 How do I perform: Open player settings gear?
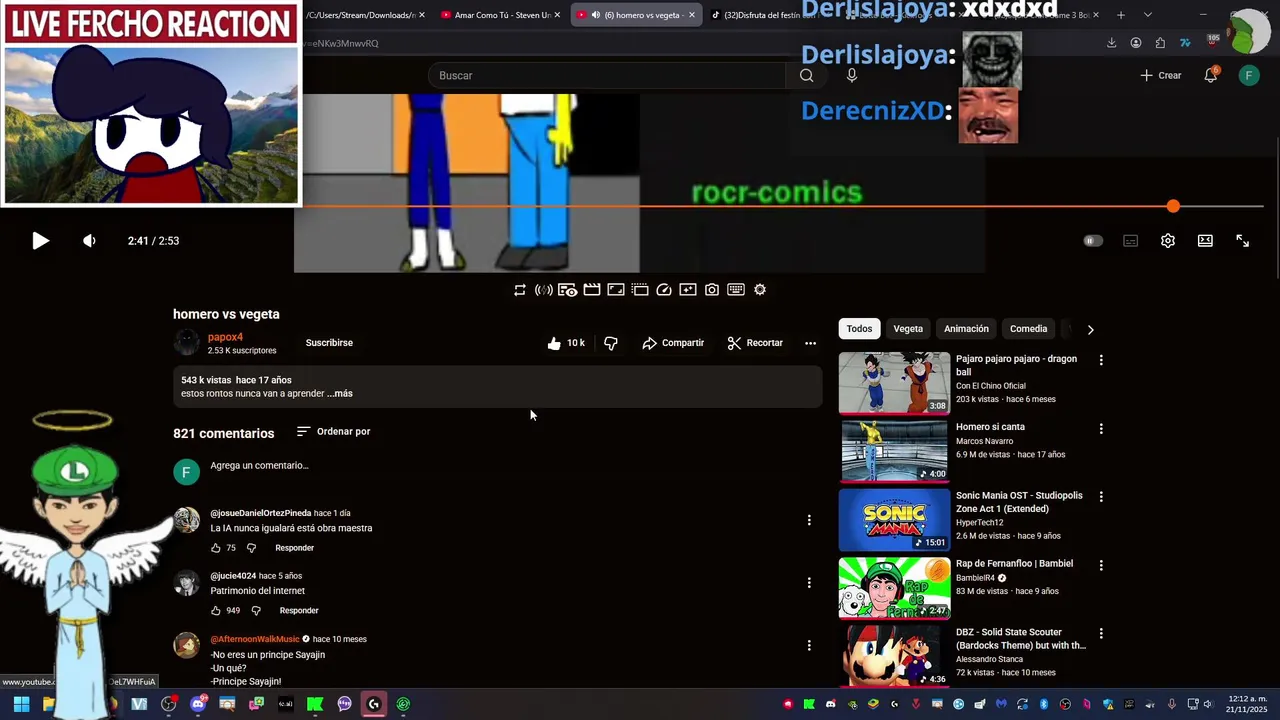click(1167, 241)
